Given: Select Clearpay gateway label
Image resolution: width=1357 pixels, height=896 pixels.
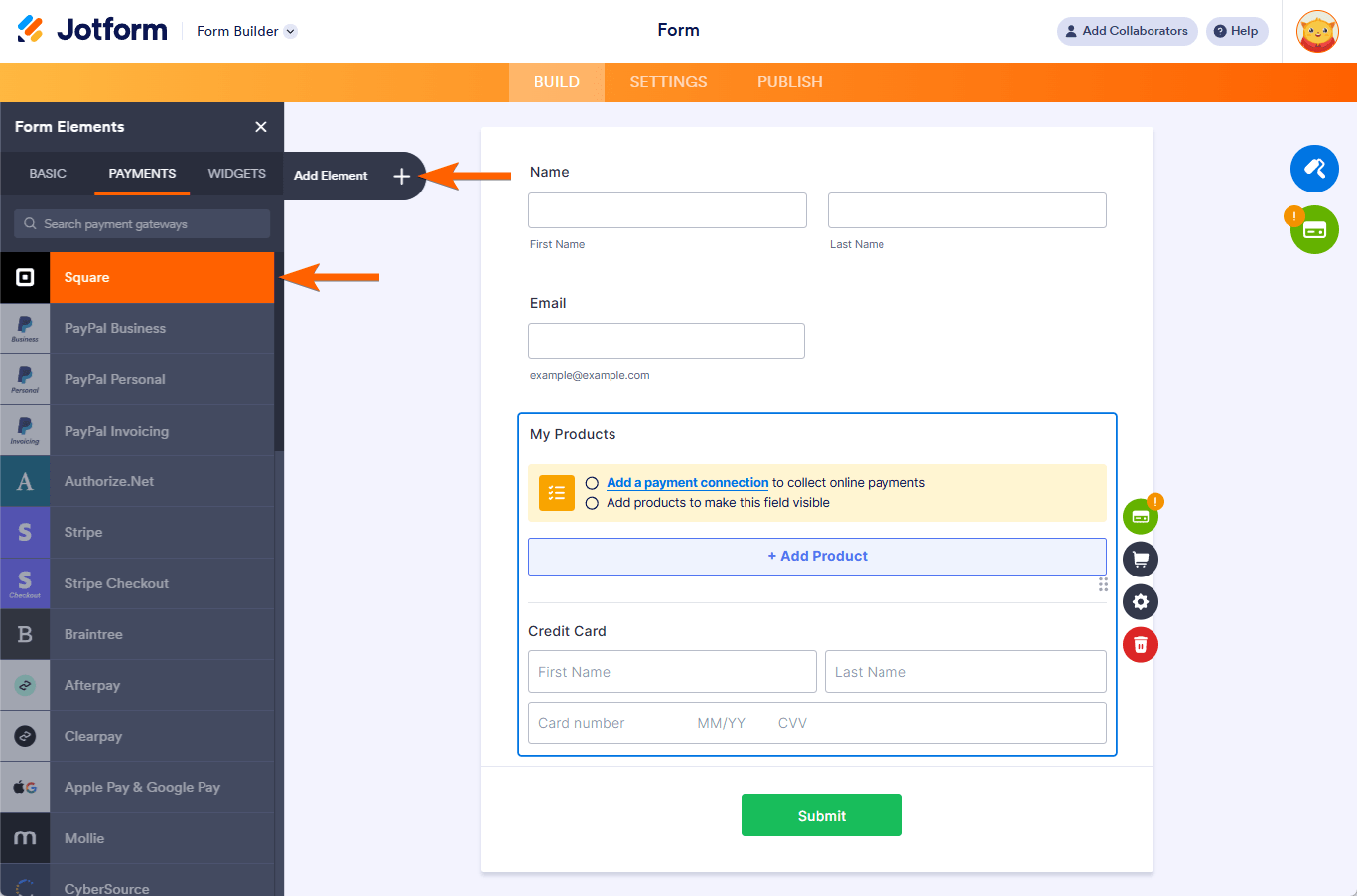Looking at the screenshot, I should click(x=93, y=737).
